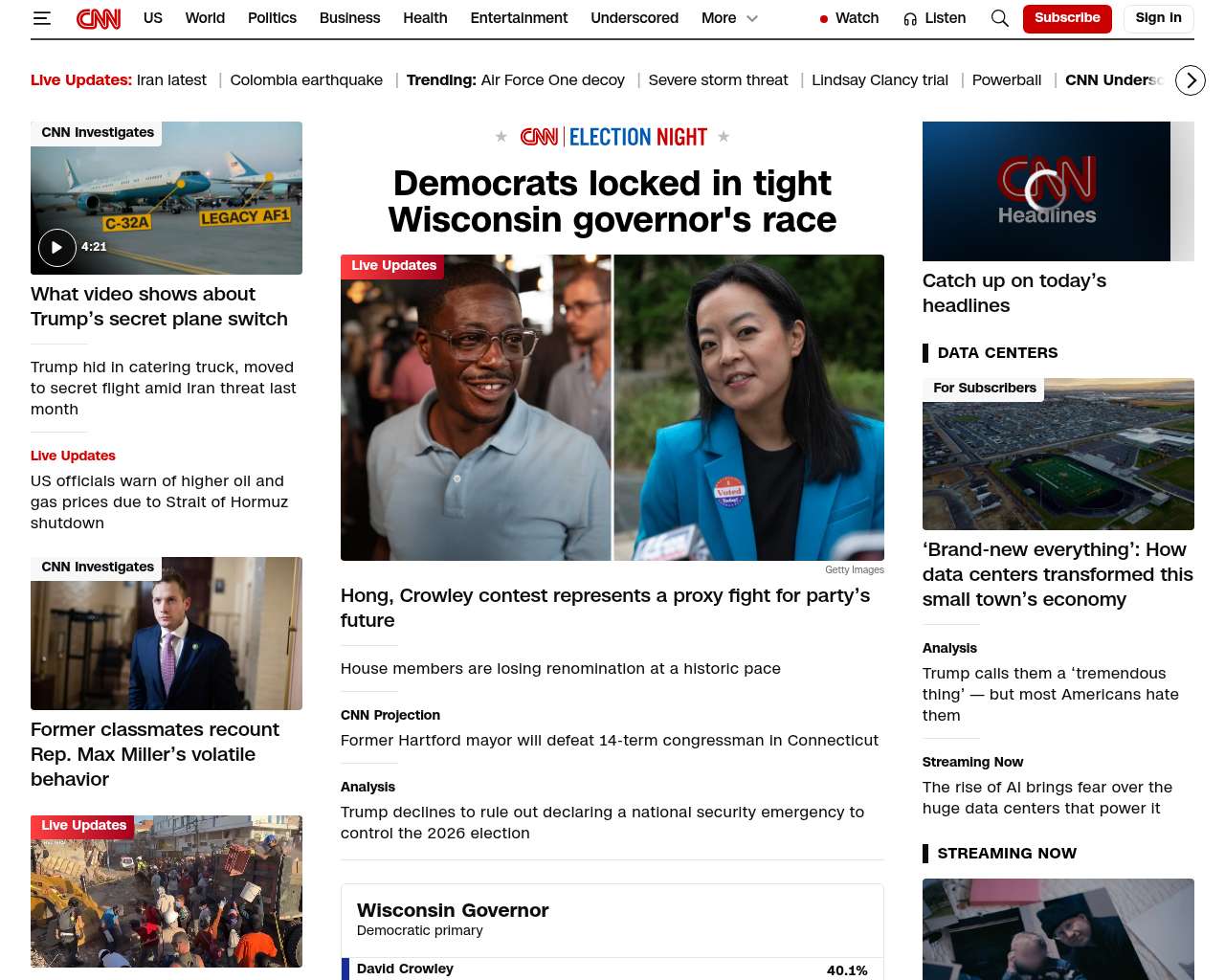Open Hong, Crowley proxy fight story
The height and width of the screenshot is (980, 1225).
605,608
